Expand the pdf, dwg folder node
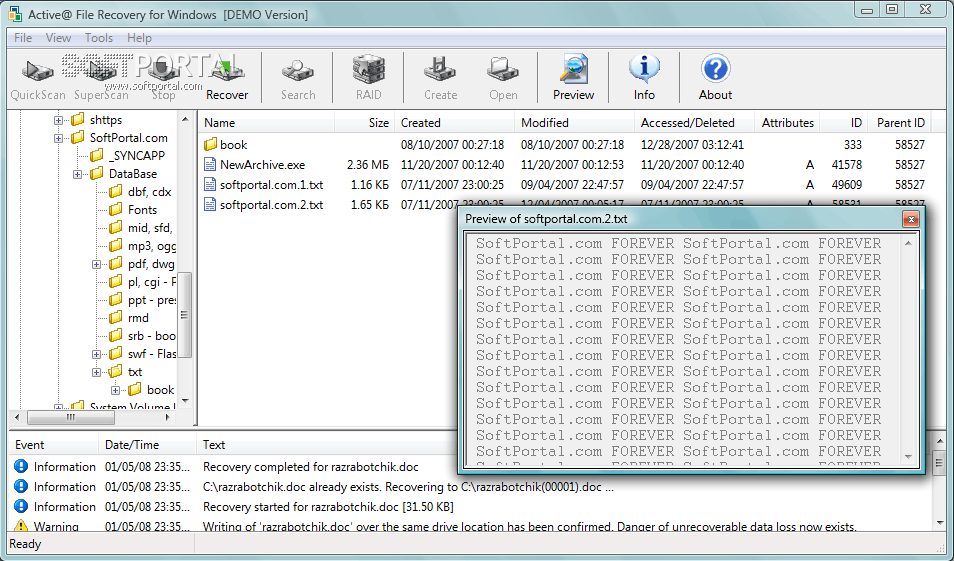Screen dimensions: 954x561 point(96,265)
